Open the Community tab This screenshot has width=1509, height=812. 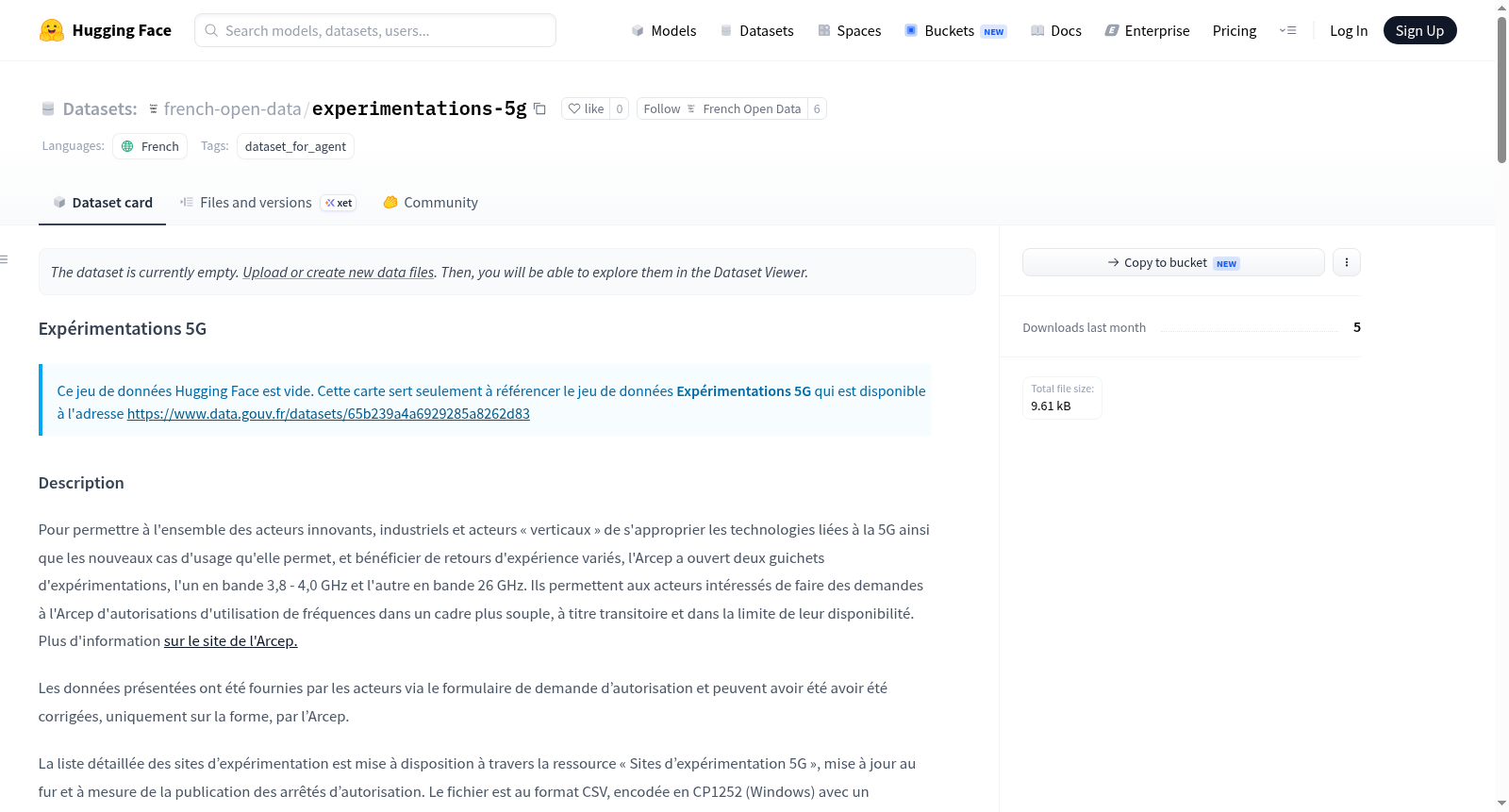(430, 203)
